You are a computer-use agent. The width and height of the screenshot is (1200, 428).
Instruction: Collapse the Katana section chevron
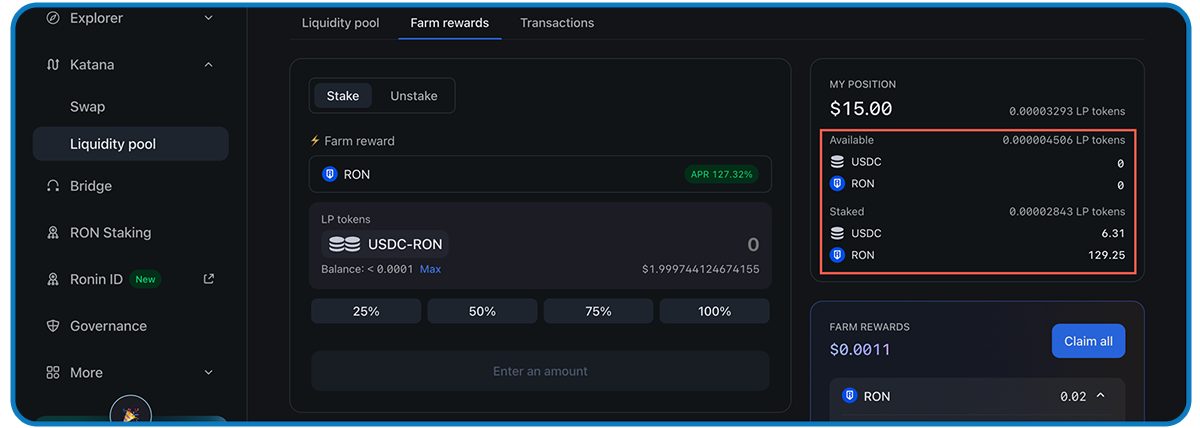[x=208, y=65]
